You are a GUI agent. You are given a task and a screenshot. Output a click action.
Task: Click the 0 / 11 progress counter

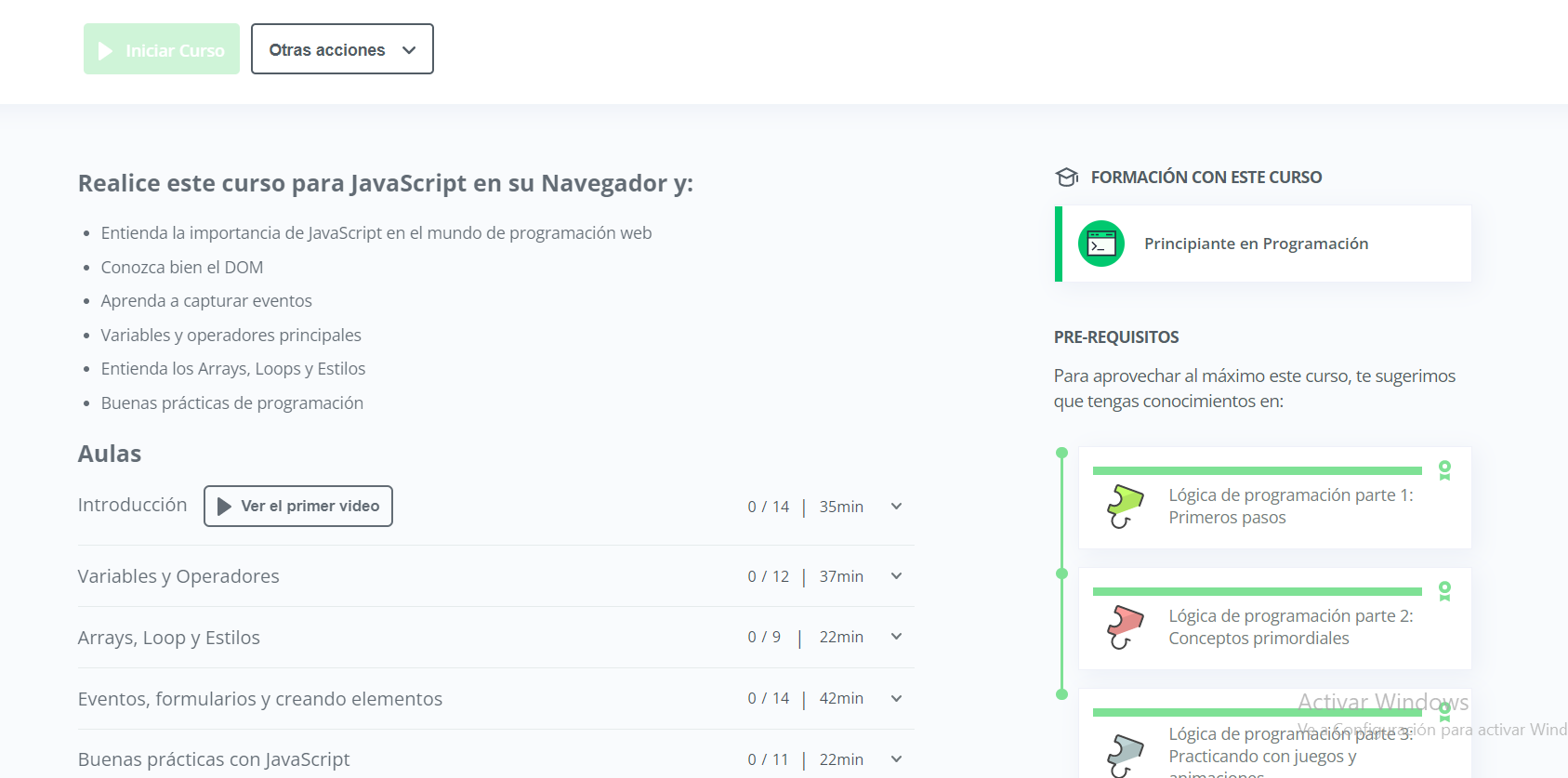pos(768,759)
